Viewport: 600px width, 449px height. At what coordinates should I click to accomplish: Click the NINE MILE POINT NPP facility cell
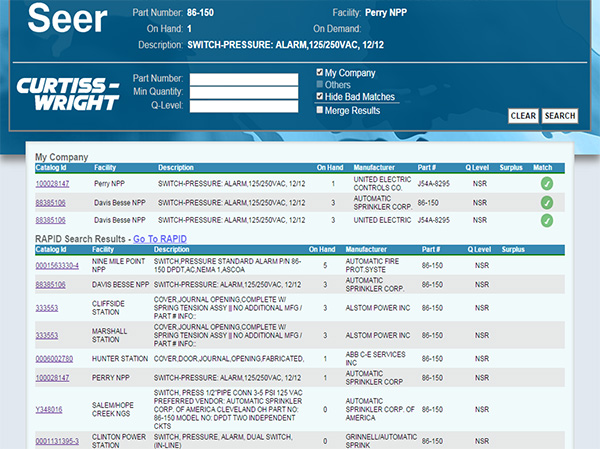point(118,265)
